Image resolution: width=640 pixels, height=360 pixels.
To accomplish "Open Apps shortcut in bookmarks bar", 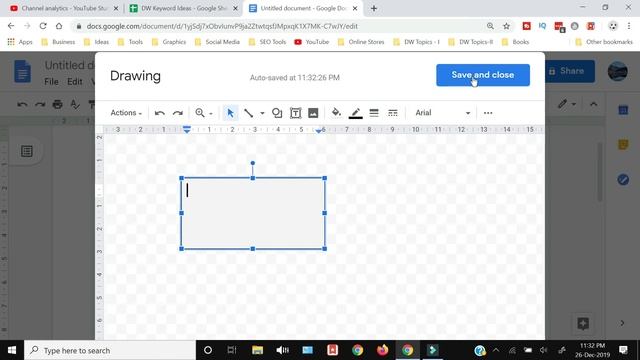I will 20,42.
